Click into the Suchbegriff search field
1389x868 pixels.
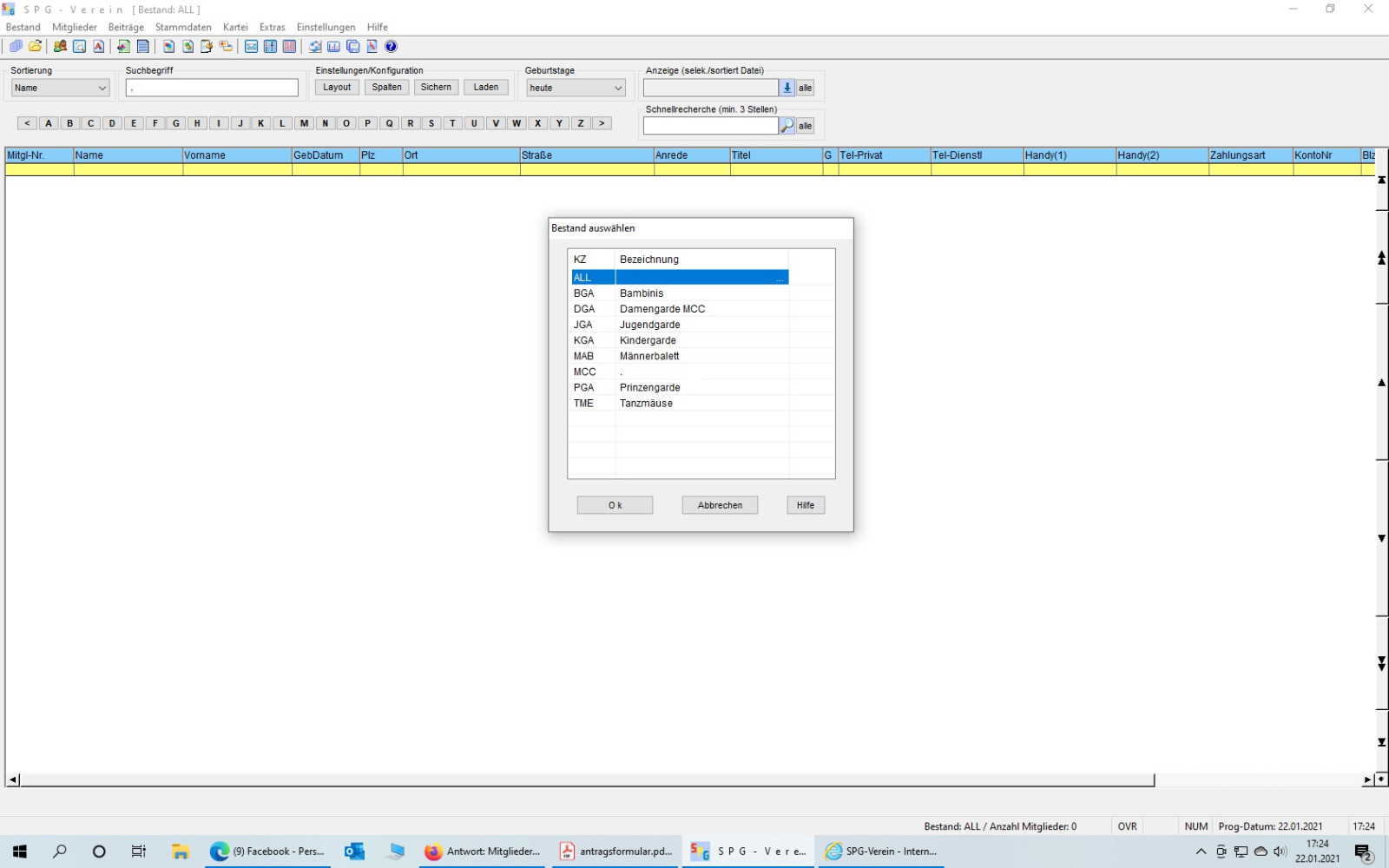tap(212, 88)
